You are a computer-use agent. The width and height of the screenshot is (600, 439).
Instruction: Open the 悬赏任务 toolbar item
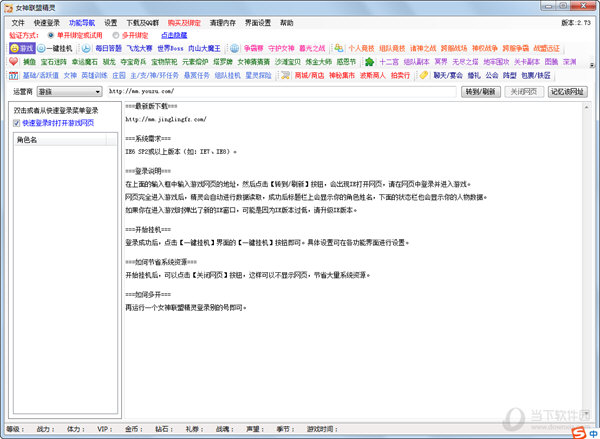click(197, 76)
